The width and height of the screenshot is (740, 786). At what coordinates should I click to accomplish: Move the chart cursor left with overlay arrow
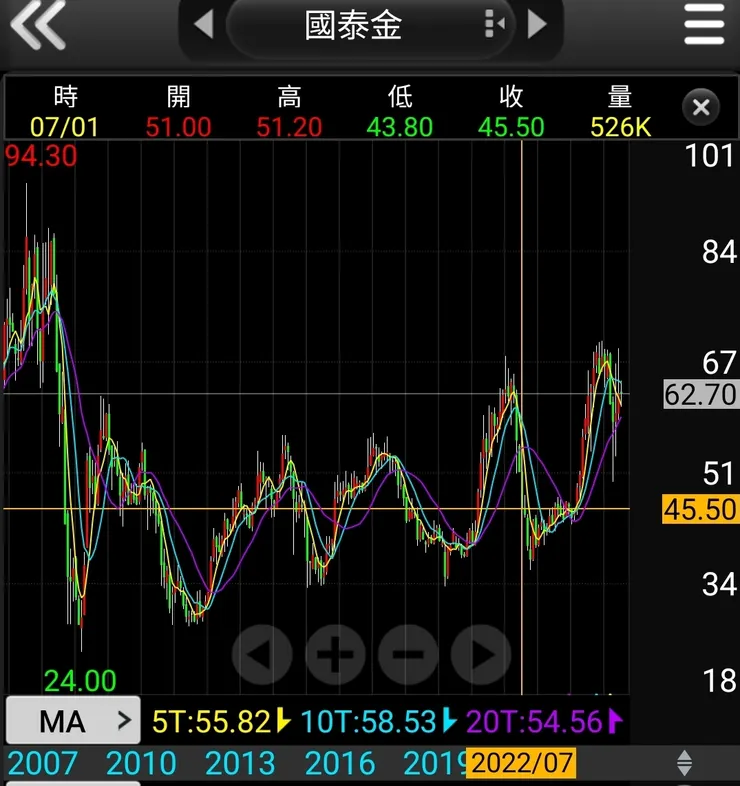(262, 654)
